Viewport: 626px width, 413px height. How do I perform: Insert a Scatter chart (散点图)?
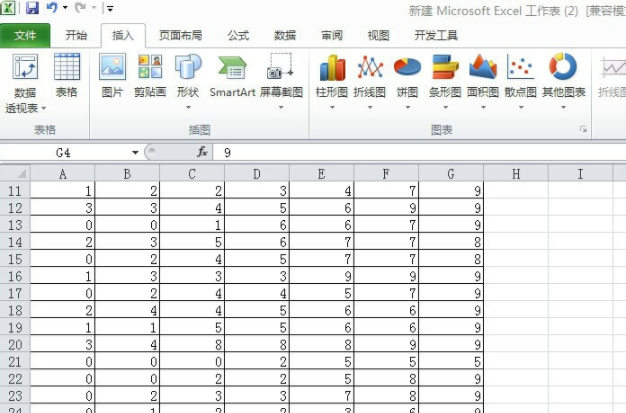coord(521,82)
